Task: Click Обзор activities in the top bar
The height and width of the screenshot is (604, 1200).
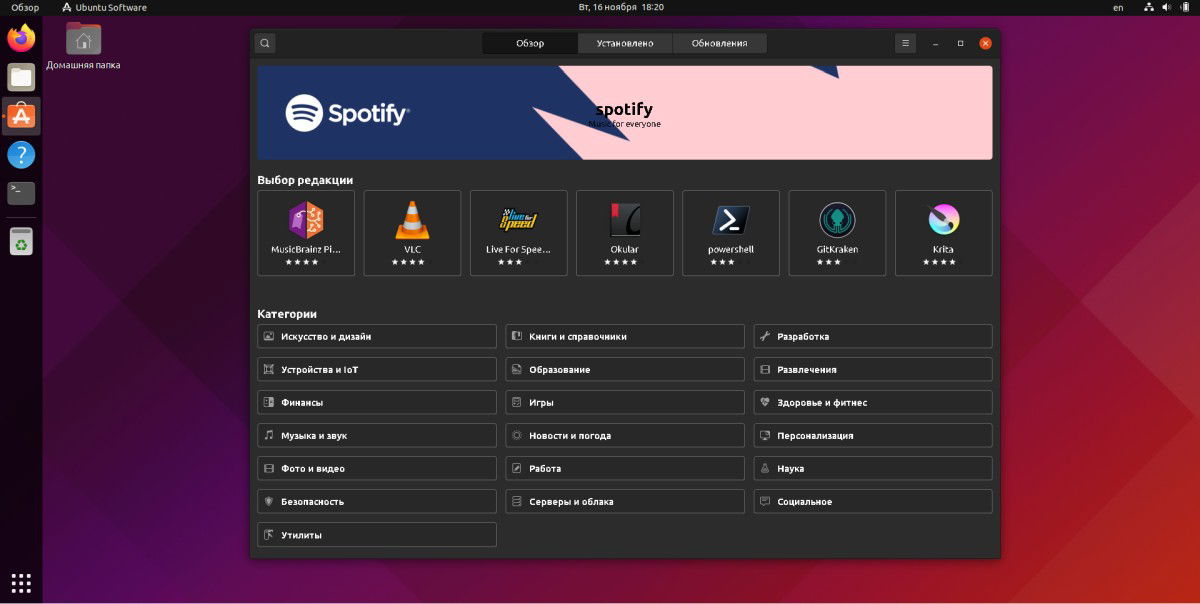Action: (x=24, y=7)
